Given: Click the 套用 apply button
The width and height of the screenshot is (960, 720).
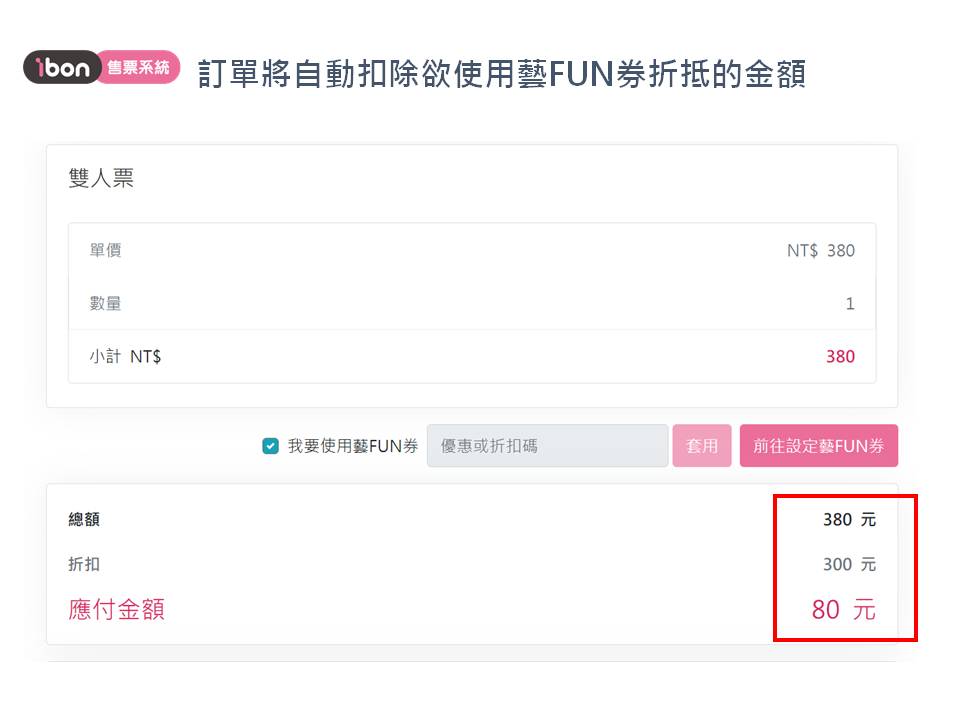Looking at the screenshot, I should (702, 446).
